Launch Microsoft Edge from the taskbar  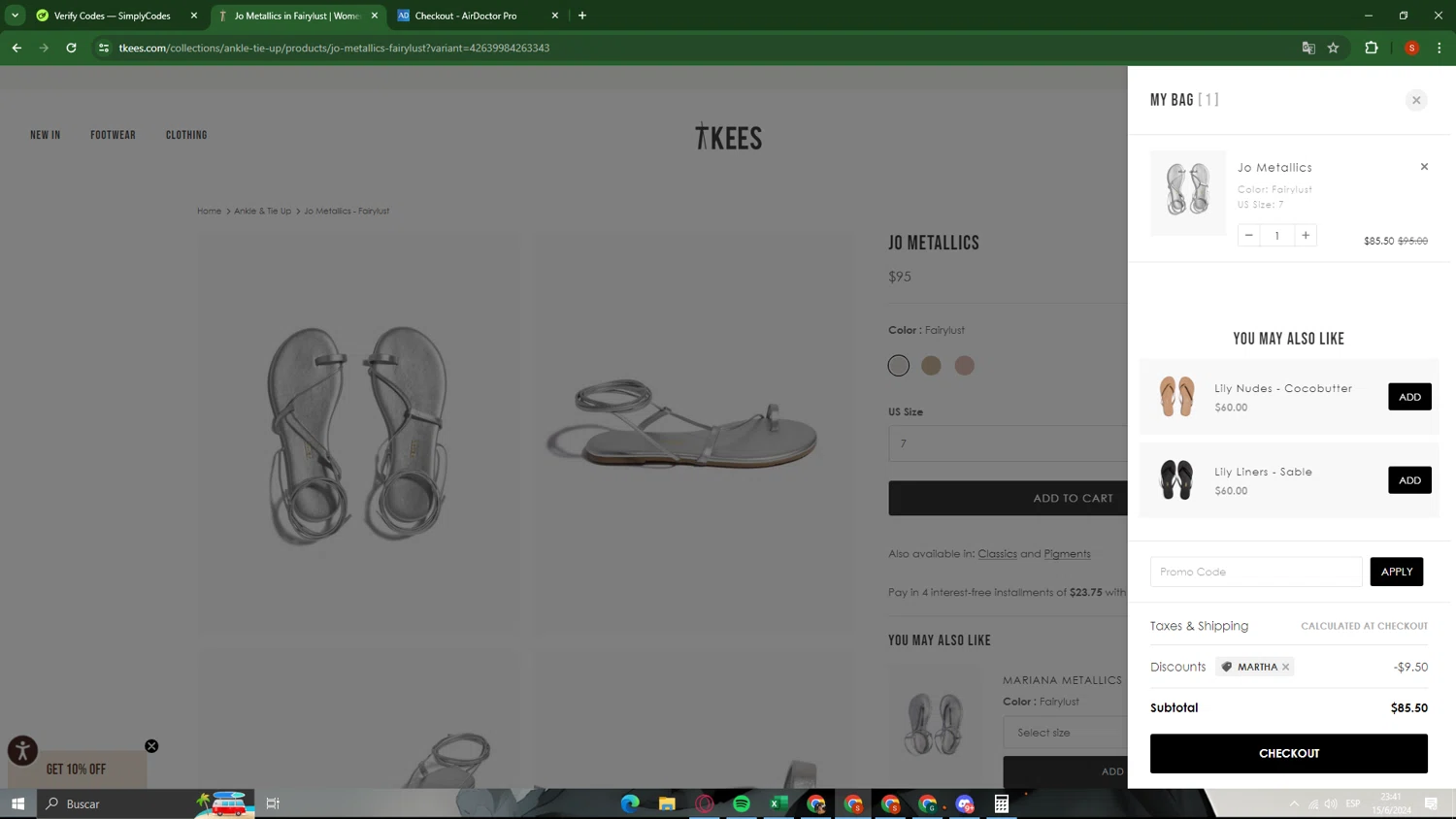click(x=630, y=803)
